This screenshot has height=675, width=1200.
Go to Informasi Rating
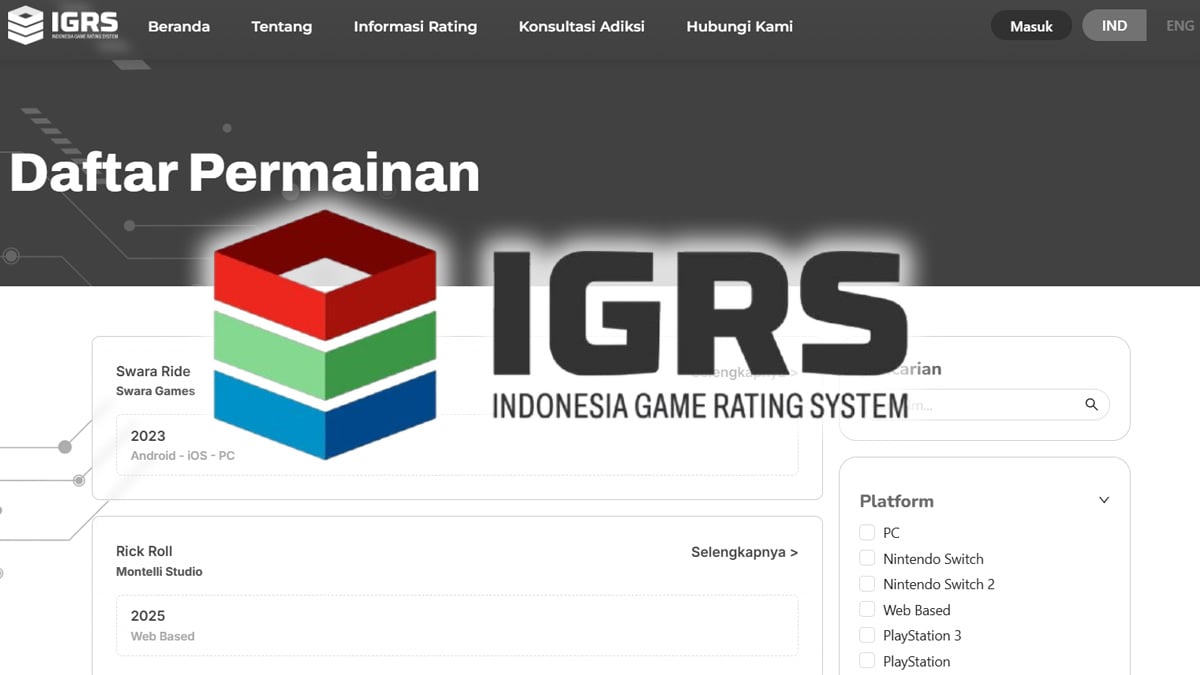[x=415, y=27]
